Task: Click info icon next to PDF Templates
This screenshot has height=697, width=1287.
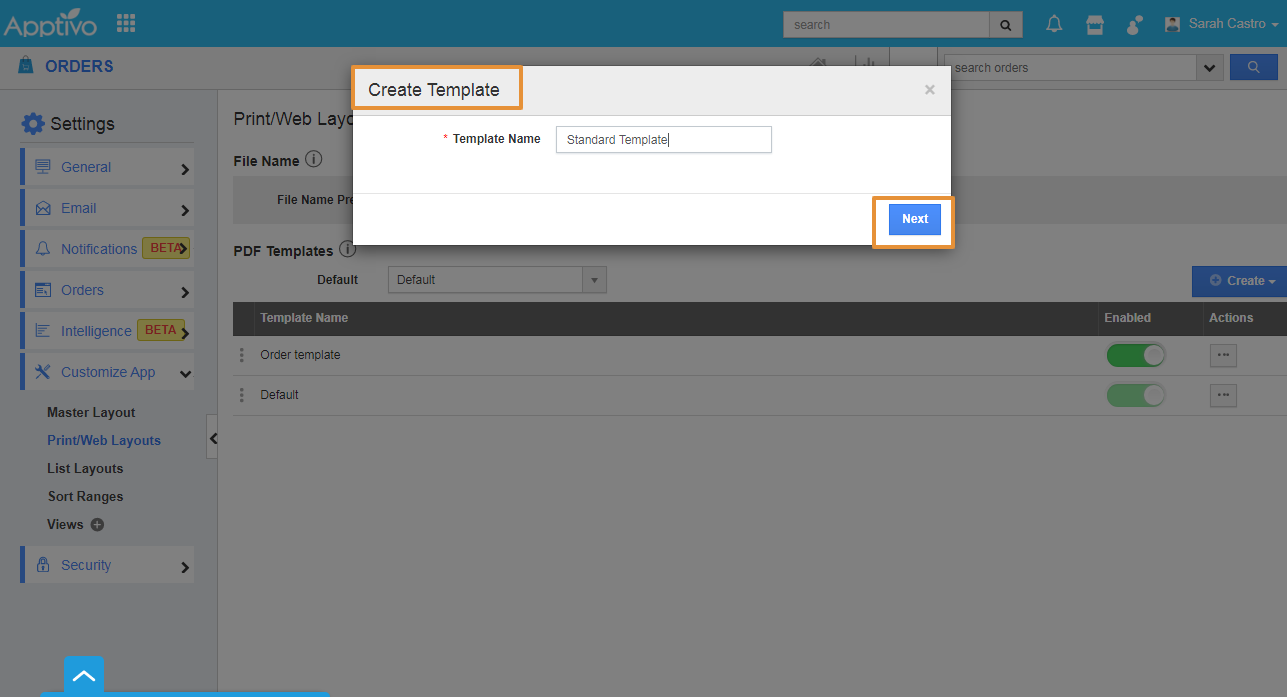Action: coord(347,249)
